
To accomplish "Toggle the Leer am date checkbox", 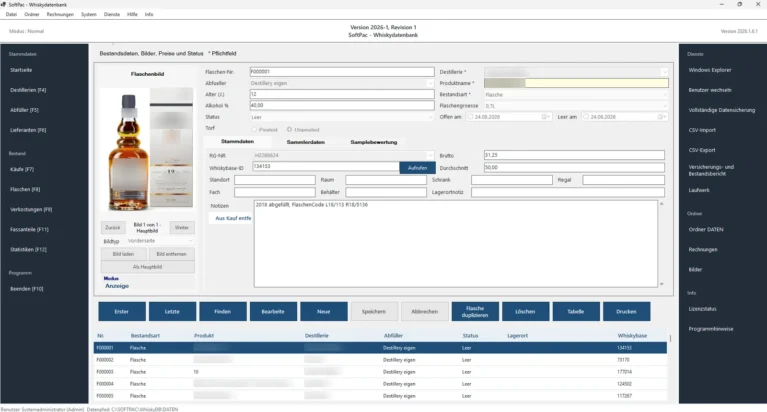I will tap(586, 117).
